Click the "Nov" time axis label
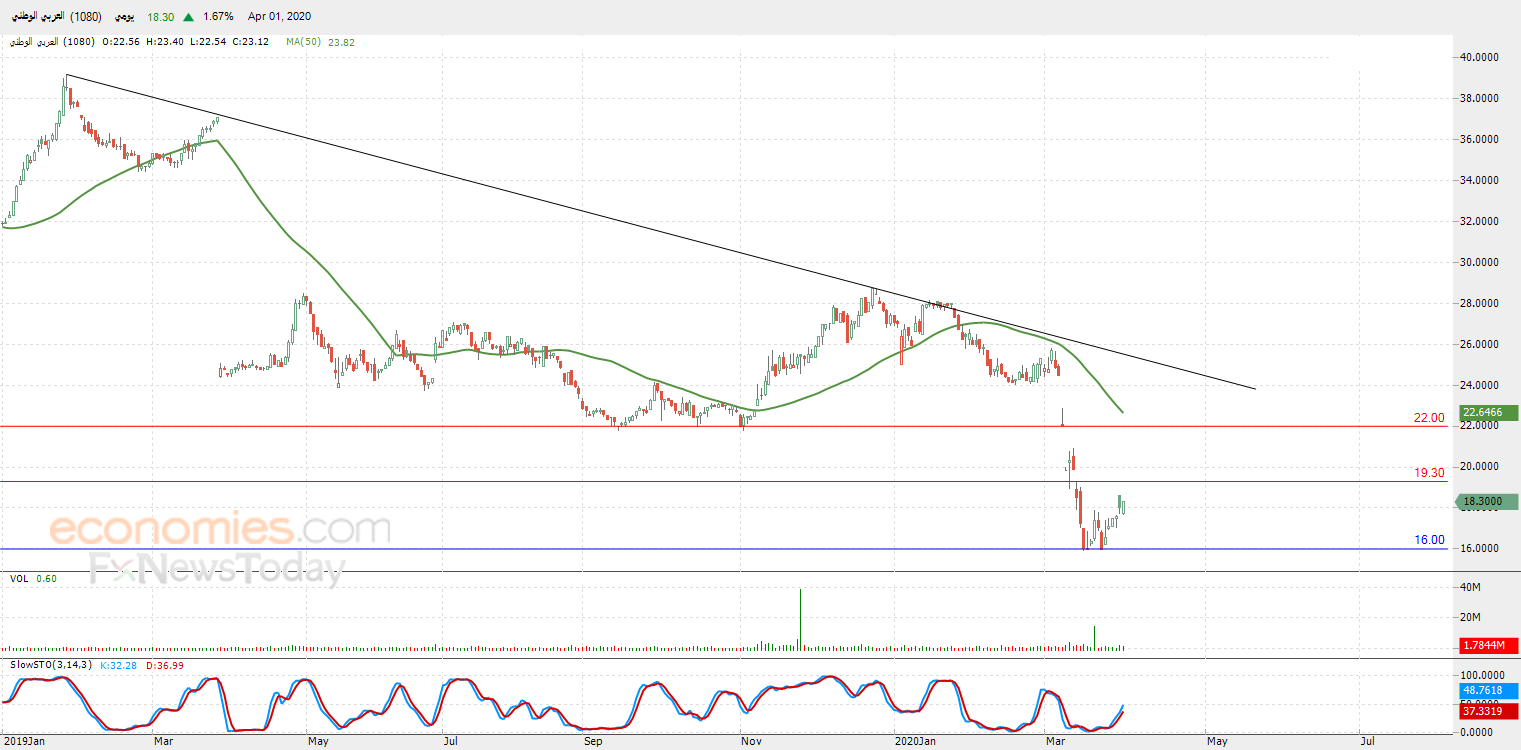 coord(750,741)
